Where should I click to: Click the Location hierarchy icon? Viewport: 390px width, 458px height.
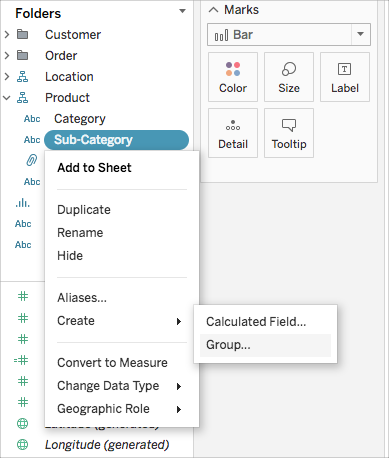coord(22,77)
